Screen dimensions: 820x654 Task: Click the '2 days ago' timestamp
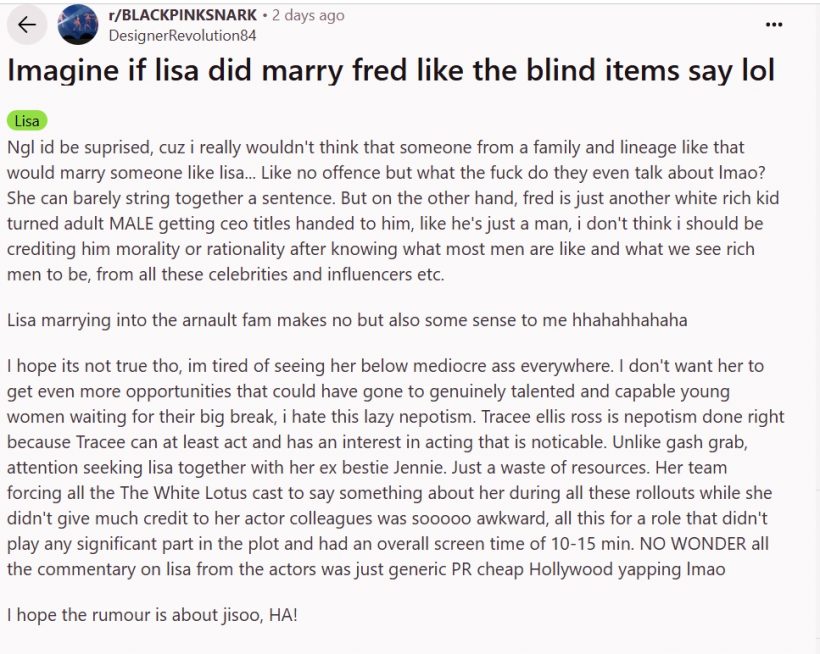point(308,15)
